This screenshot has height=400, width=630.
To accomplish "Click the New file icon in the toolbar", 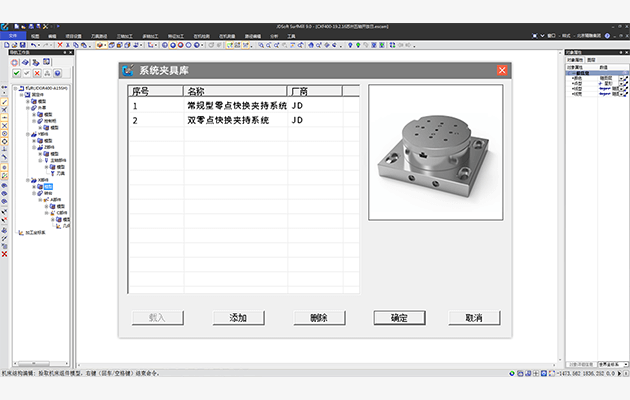I will [7, 45].
